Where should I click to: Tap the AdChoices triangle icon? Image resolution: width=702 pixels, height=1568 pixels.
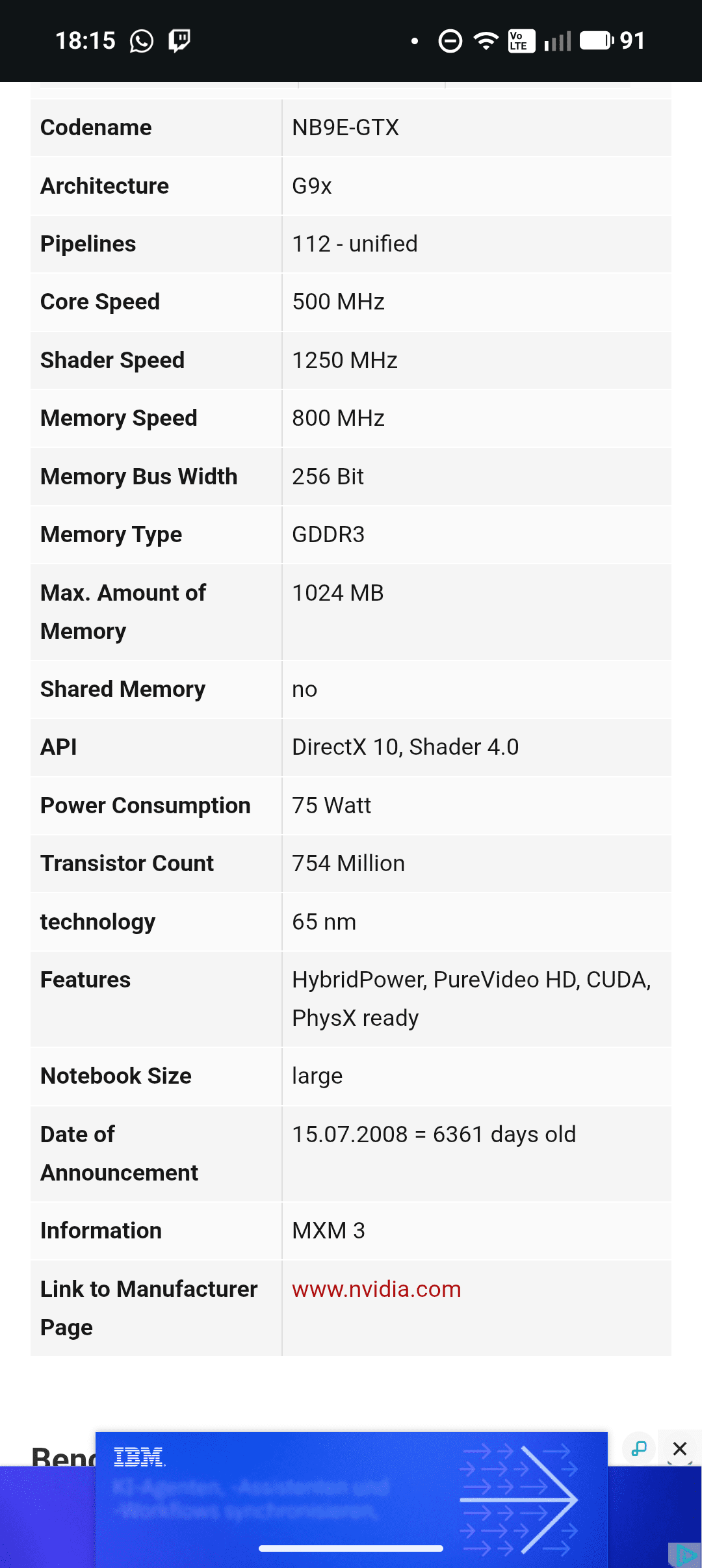(x=685, y=1555)
